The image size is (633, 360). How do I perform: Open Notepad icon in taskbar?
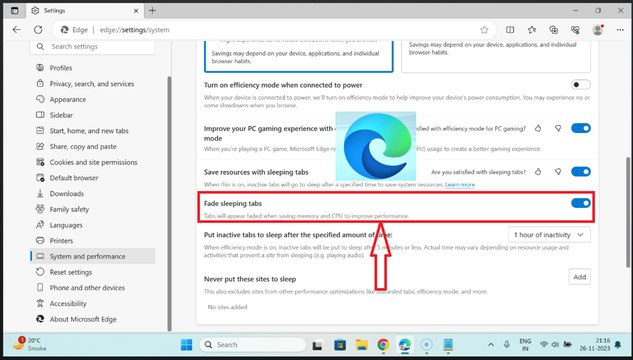[x=448, y=345]
